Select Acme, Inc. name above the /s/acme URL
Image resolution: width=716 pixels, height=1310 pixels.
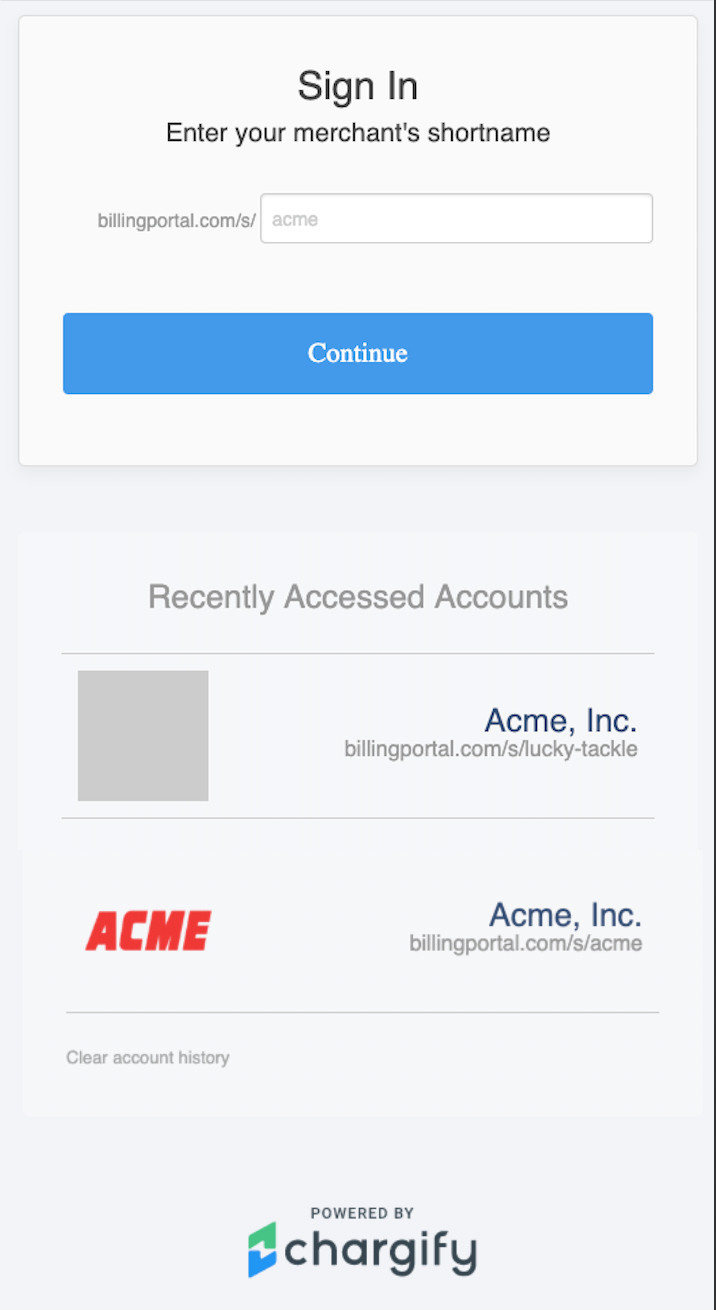pyautogui.click(x=565, y=915)
